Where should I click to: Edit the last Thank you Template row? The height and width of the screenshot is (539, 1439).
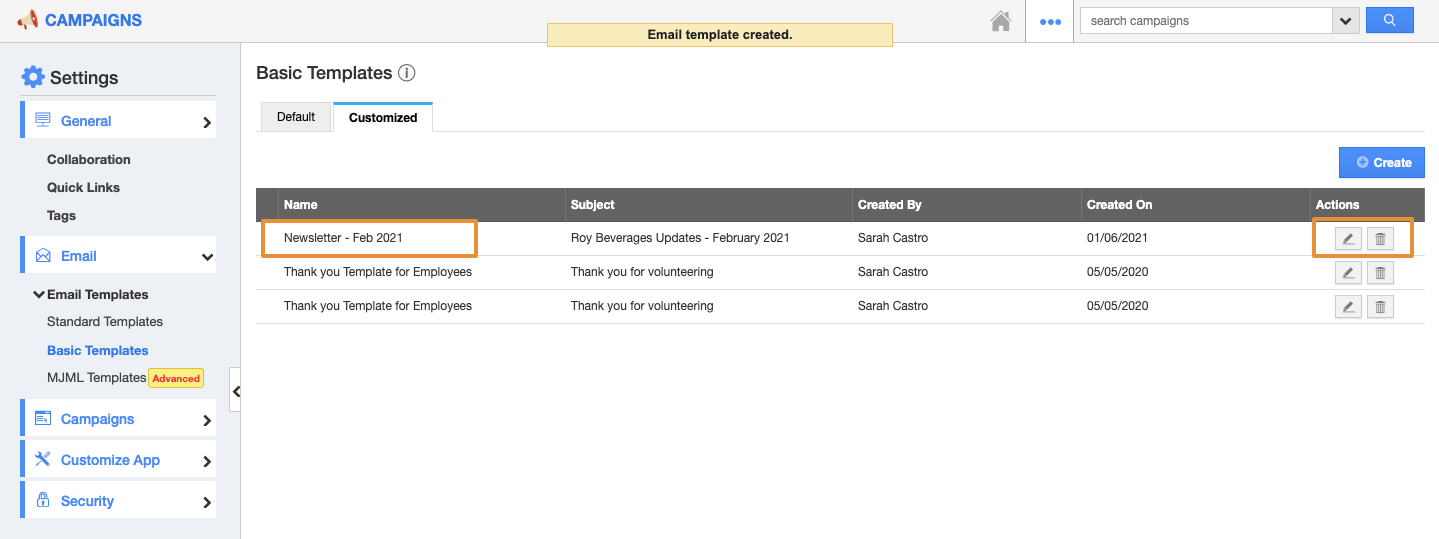pos(1348,307)
